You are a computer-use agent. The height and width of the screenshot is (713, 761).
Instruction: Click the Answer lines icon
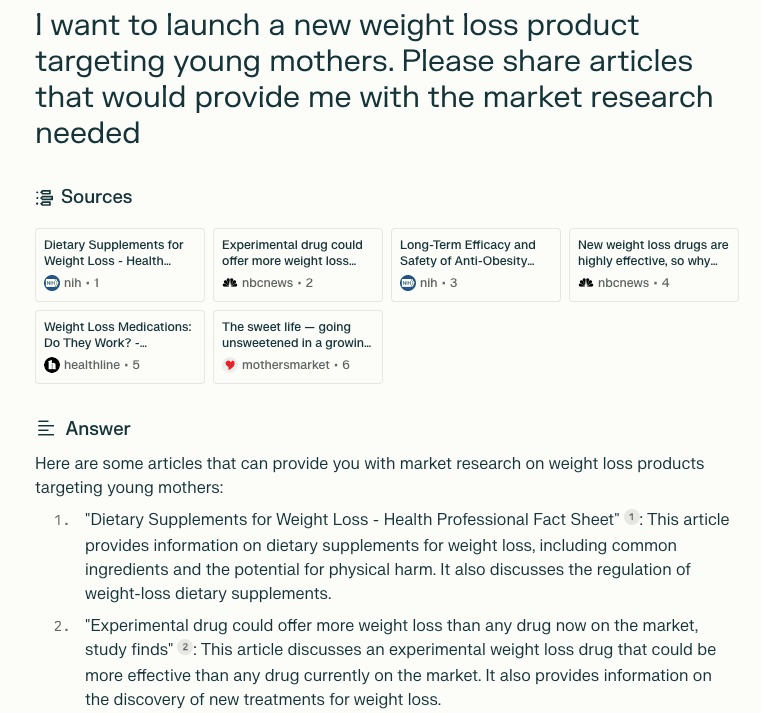point(46,429)
